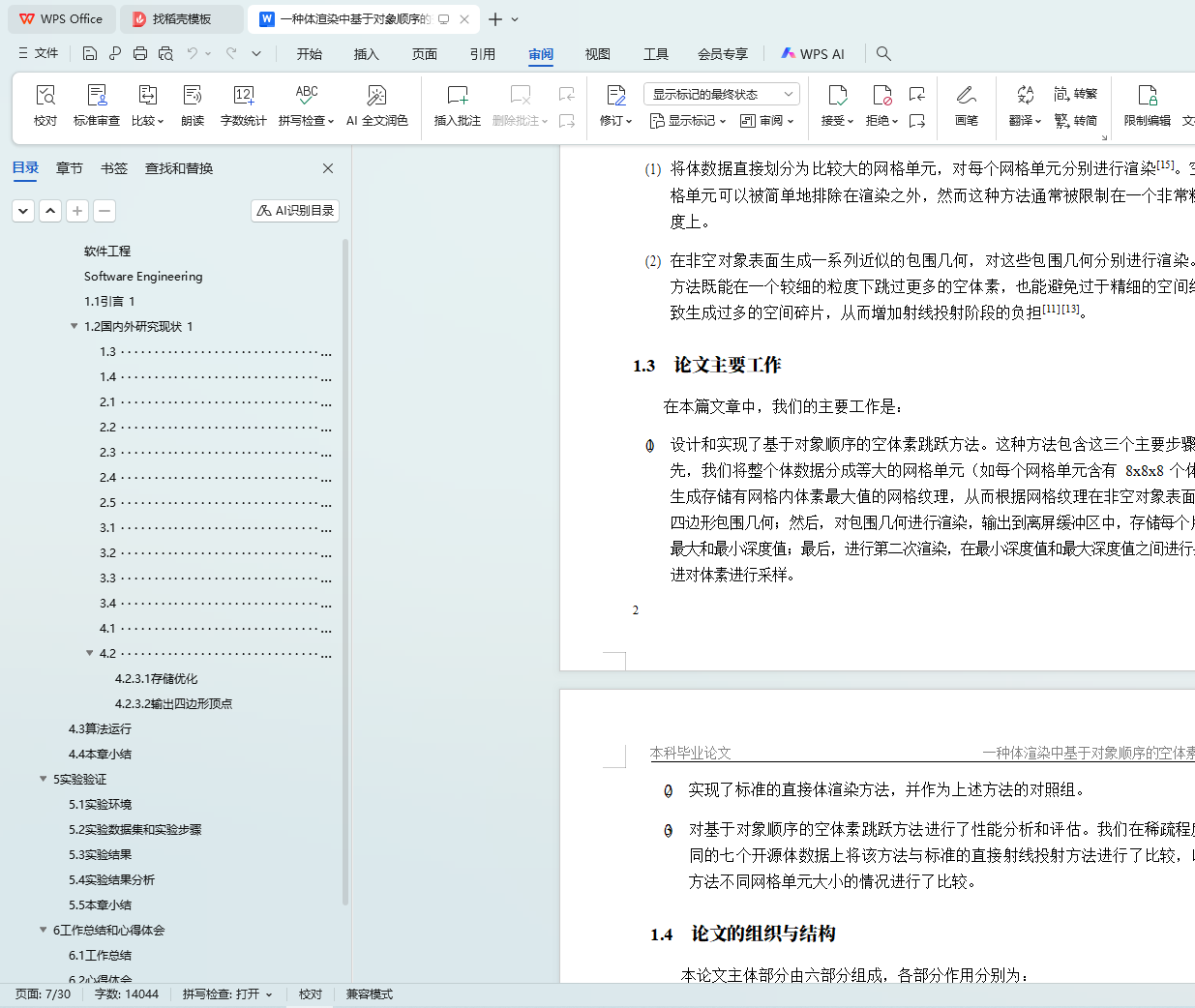
Task: Collapse the 1.2国内外研究现状 outline node
Action: pyautogui.click(x=74, y=326)
